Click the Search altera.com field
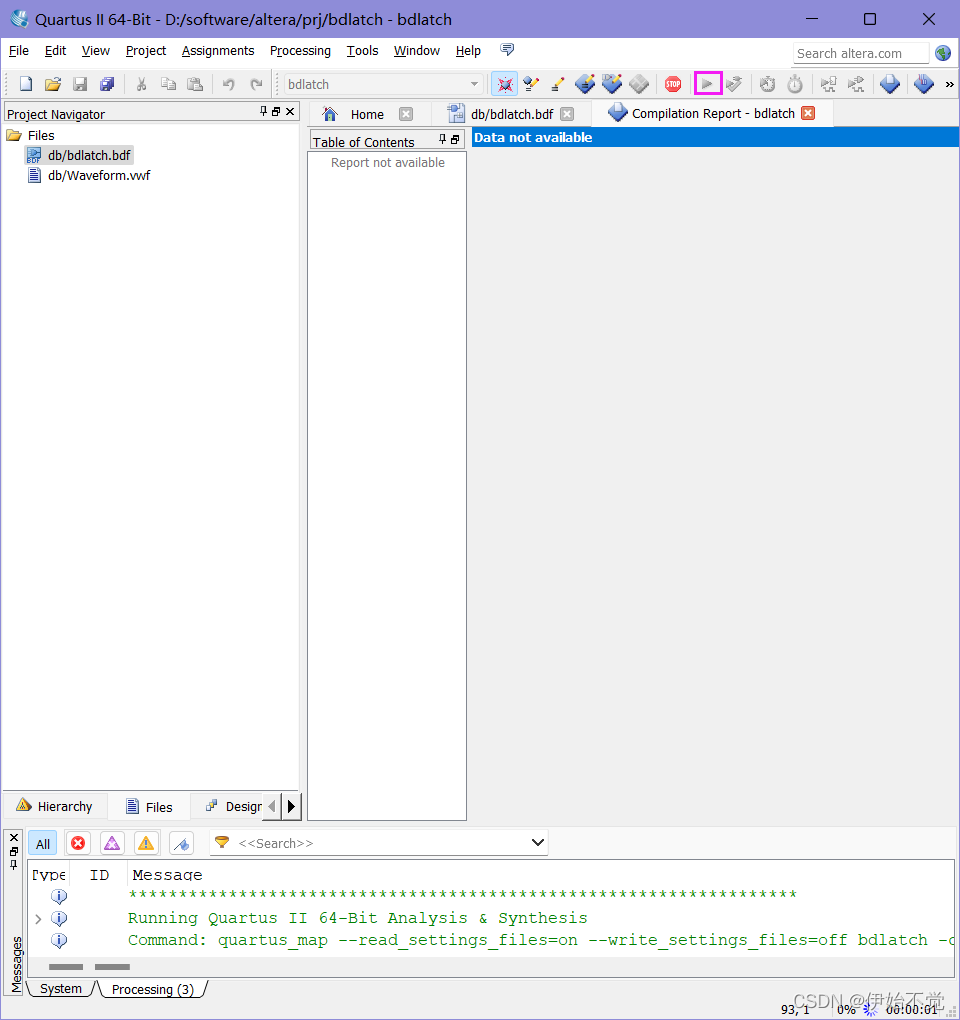Viewport: 960px width, 1020px height. [860, 53]
